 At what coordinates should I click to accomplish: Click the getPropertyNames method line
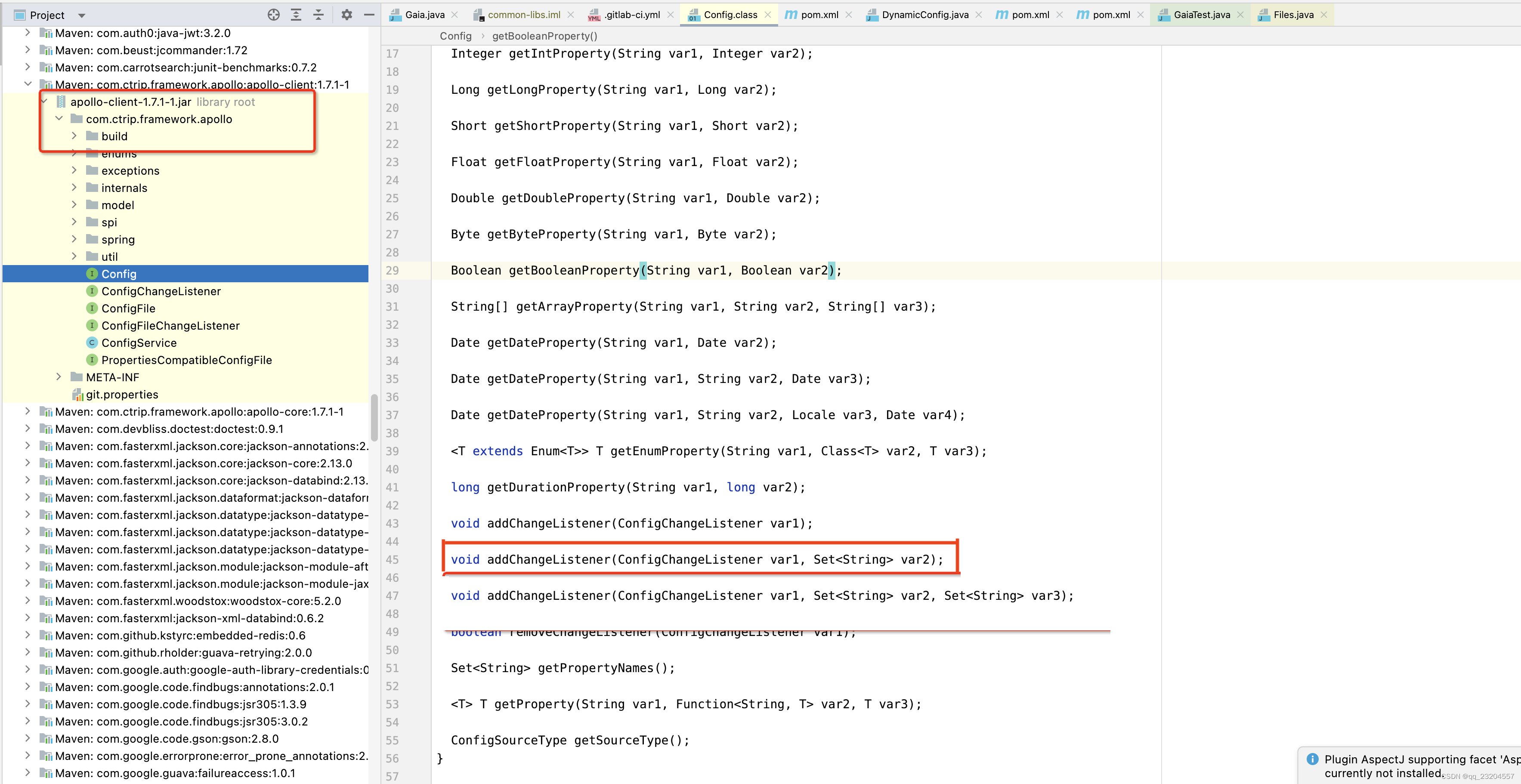click(562, 668)
